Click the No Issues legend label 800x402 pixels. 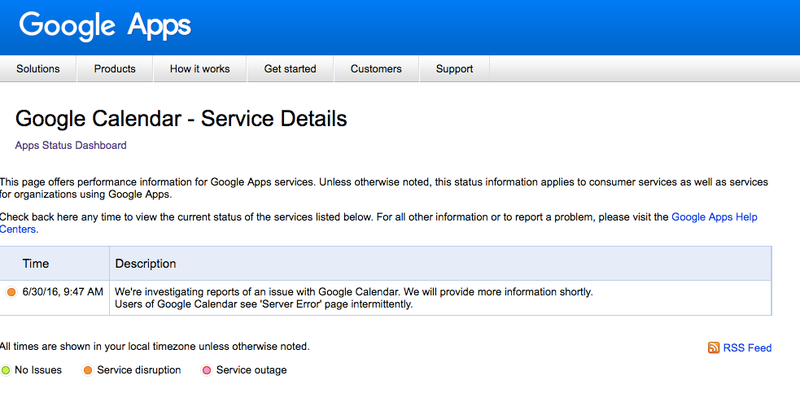click(x=38, y=370)
